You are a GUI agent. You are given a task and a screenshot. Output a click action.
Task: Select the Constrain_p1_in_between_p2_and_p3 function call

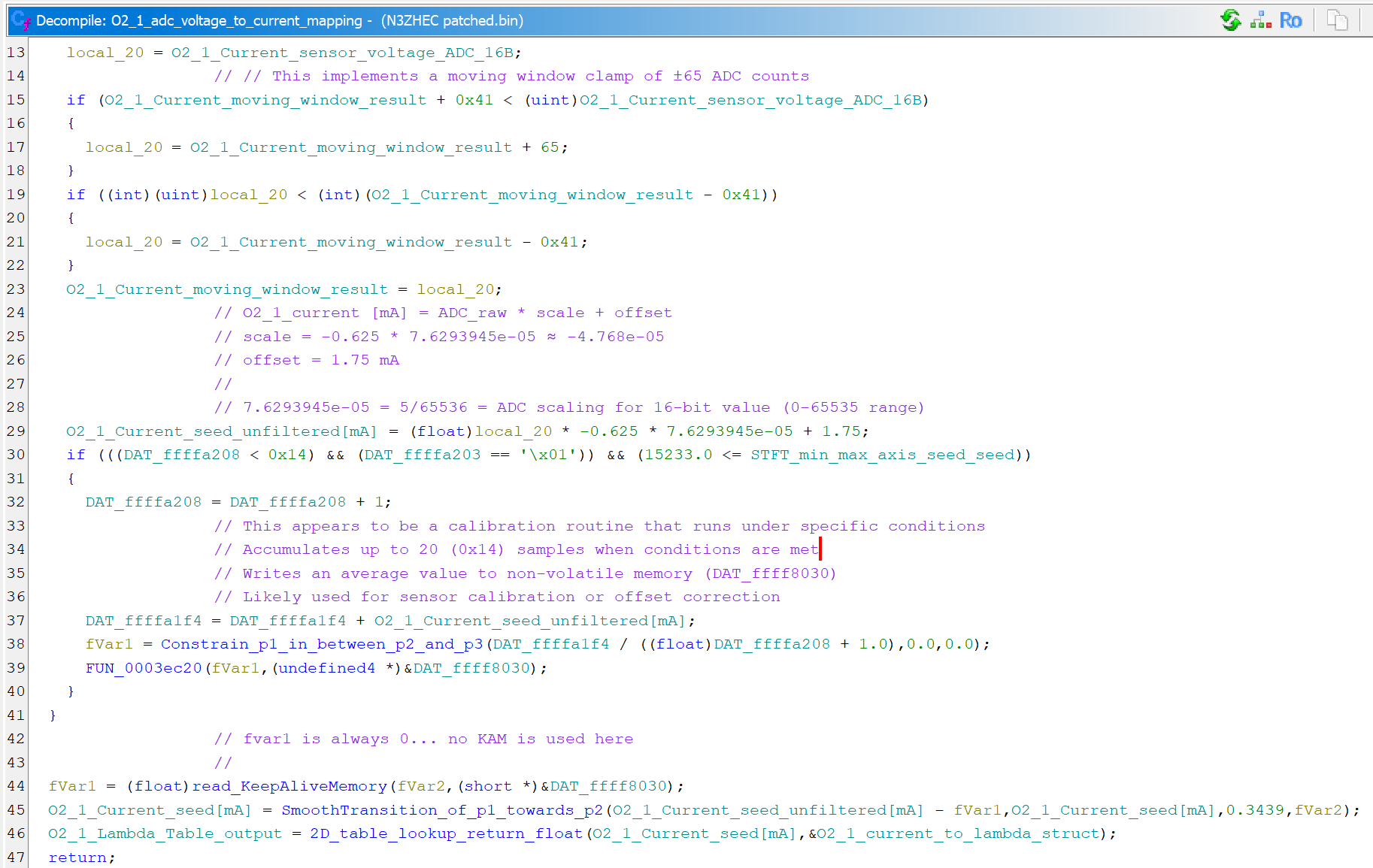(x=322, y=644)
